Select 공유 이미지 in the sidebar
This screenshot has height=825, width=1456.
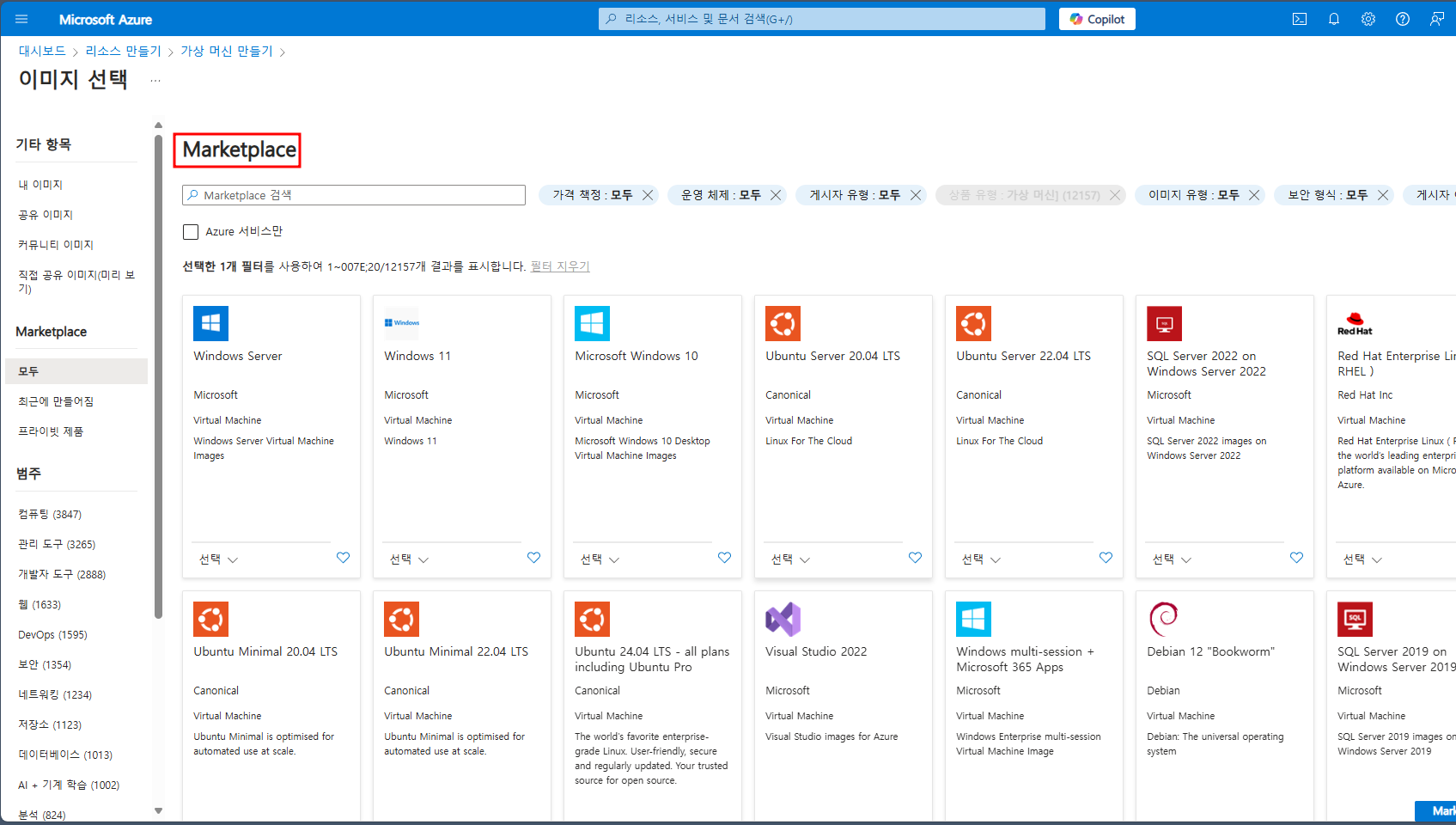46,215
